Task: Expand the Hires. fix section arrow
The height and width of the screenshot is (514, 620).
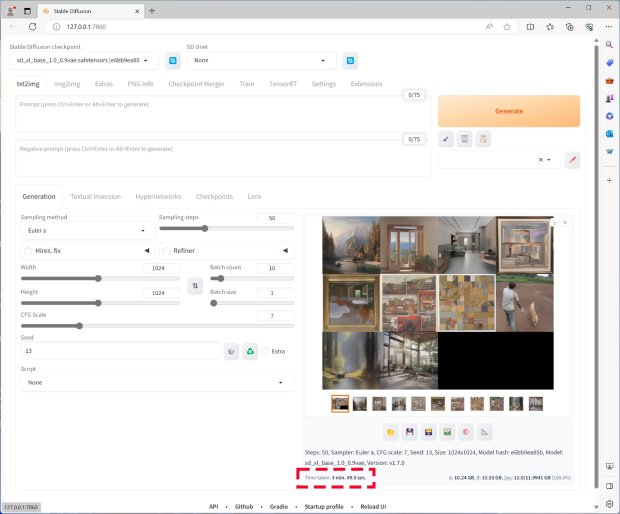Action: (147, 250)
